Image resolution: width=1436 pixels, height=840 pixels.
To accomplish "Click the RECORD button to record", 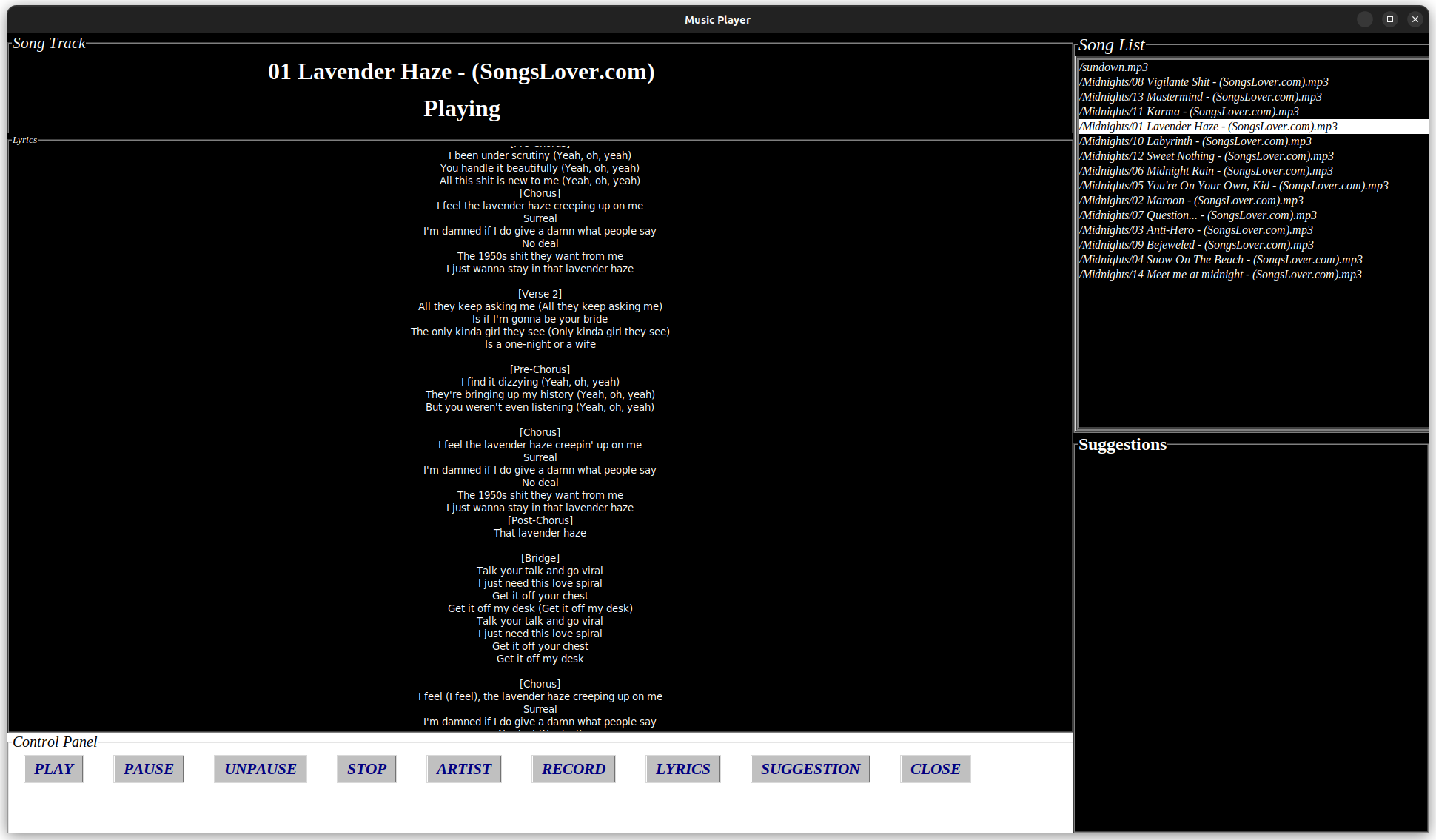I will (572, 769).
